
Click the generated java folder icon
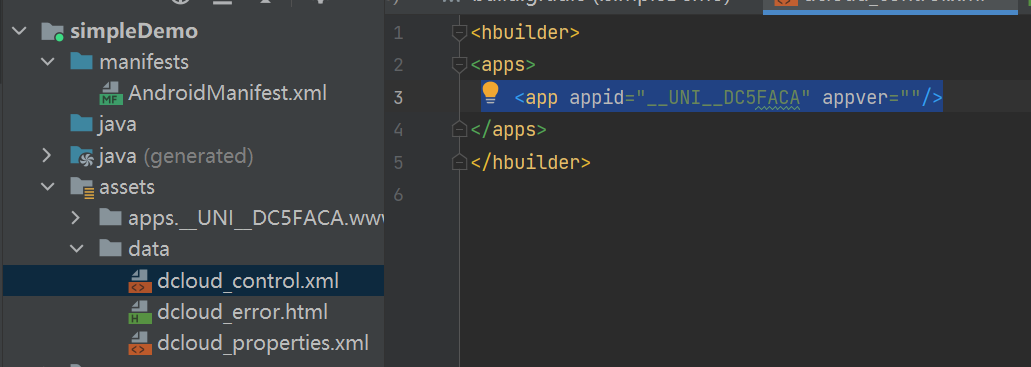pyautogui.click(x=82, y=156)
